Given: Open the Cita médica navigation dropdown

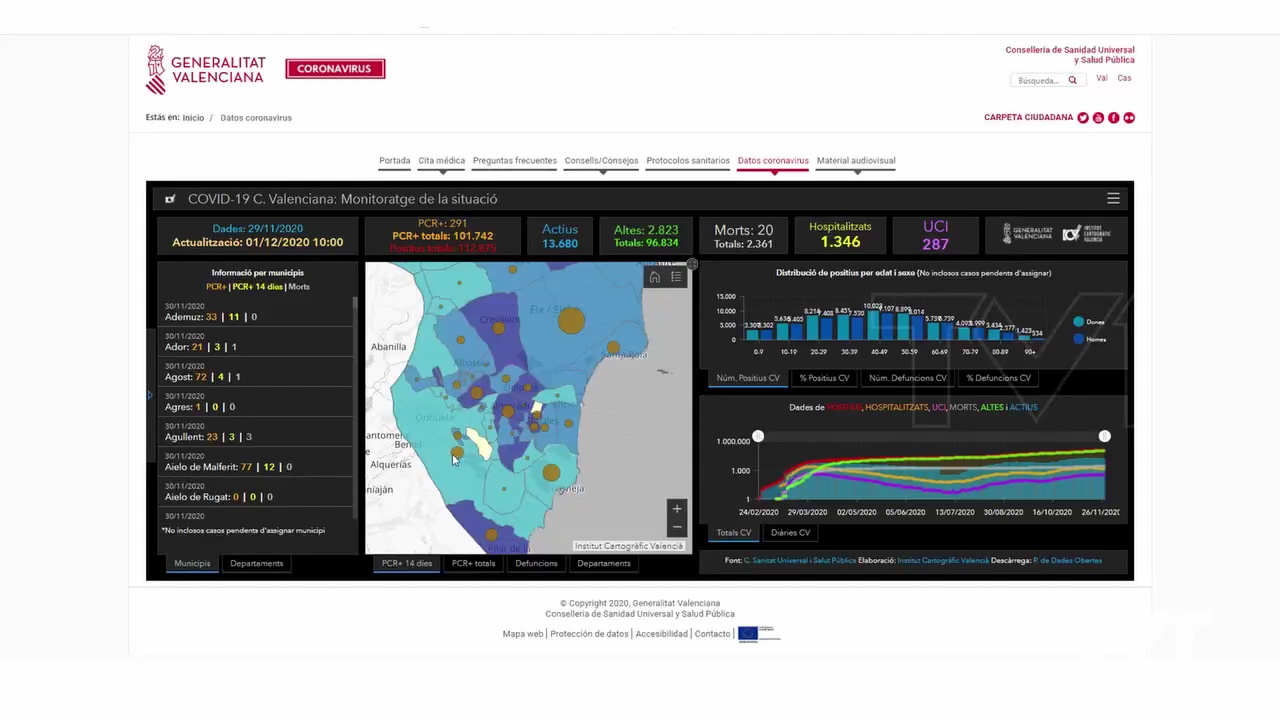Looking at the screenshot, I should click(x=441, y=162).
